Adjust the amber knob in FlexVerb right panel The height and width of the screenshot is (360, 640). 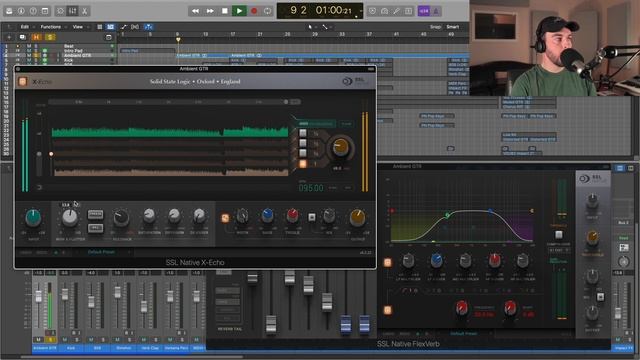593,238
